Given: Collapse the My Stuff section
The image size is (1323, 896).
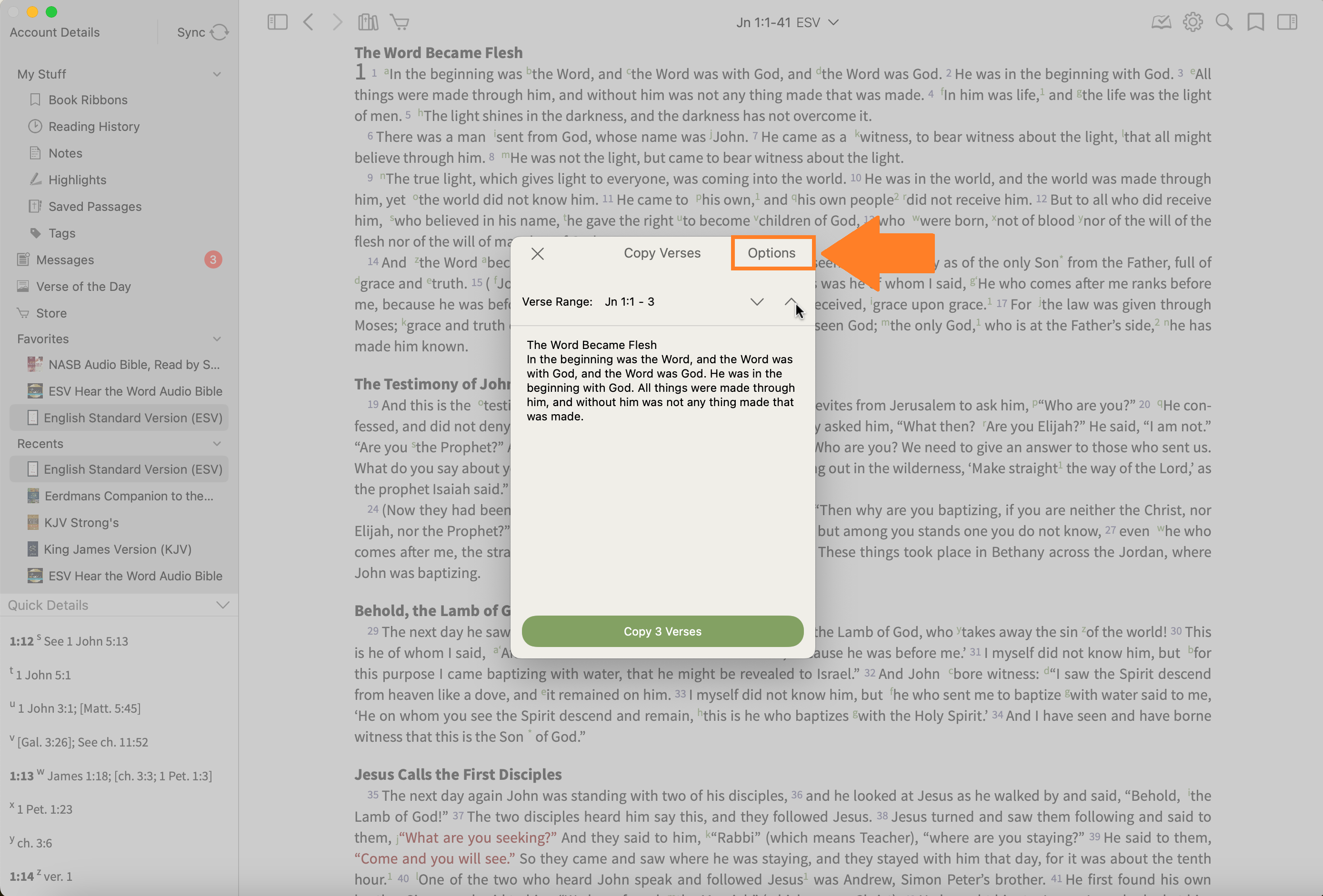Looking at the screenshot, I should [217, 74].
